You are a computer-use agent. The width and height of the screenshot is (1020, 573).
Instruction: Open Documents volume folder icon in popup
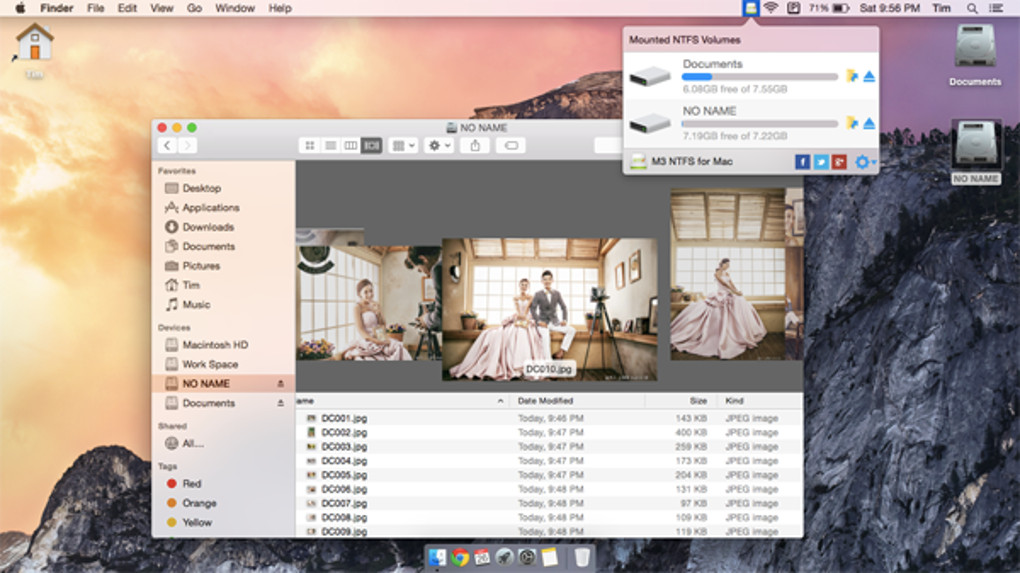click(852, 76)
